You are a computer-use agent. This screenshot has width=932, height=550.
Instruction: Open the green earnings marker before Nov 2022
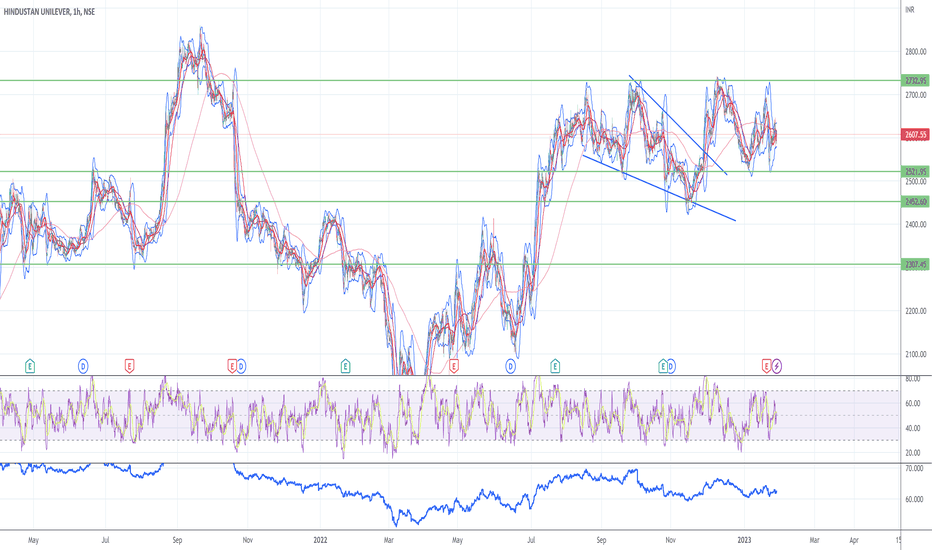pyautogui.click(x=662, y=366)
